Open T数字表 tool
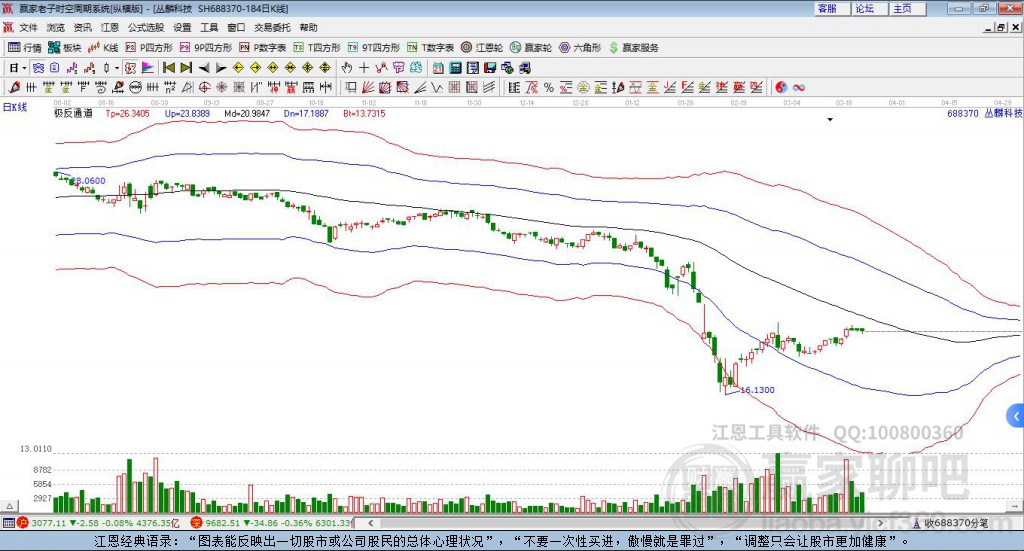This screenshot has height=551, width=1024. coord(430,48)
